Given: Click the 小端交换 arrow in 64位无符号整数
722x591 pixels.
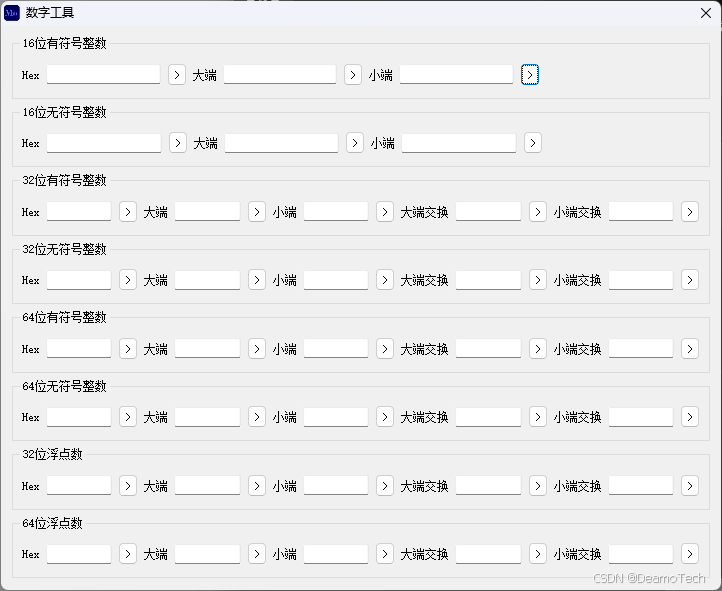Looking at the screenshot, I should tap(690, 417).
